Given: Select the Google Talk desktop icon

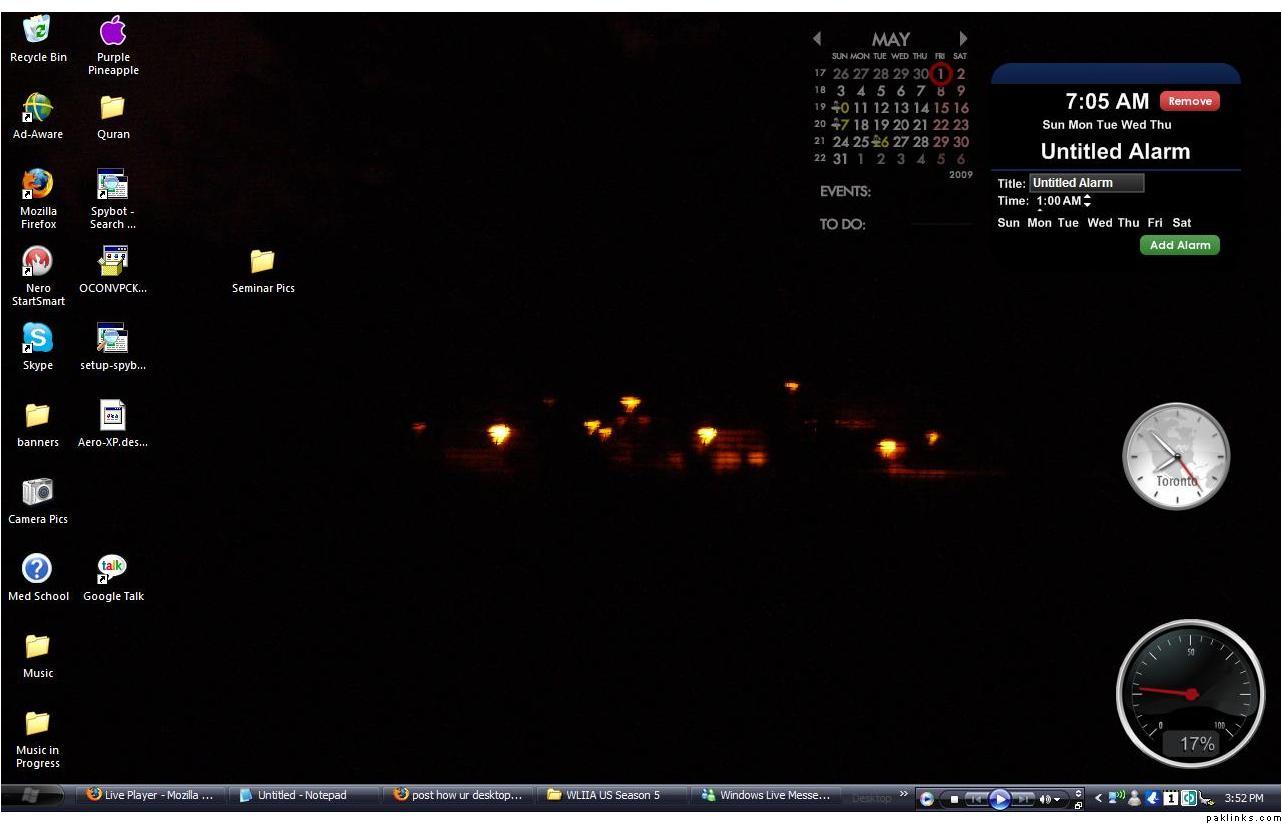Looking at the screenshot, I should click(x=112, y=570).
